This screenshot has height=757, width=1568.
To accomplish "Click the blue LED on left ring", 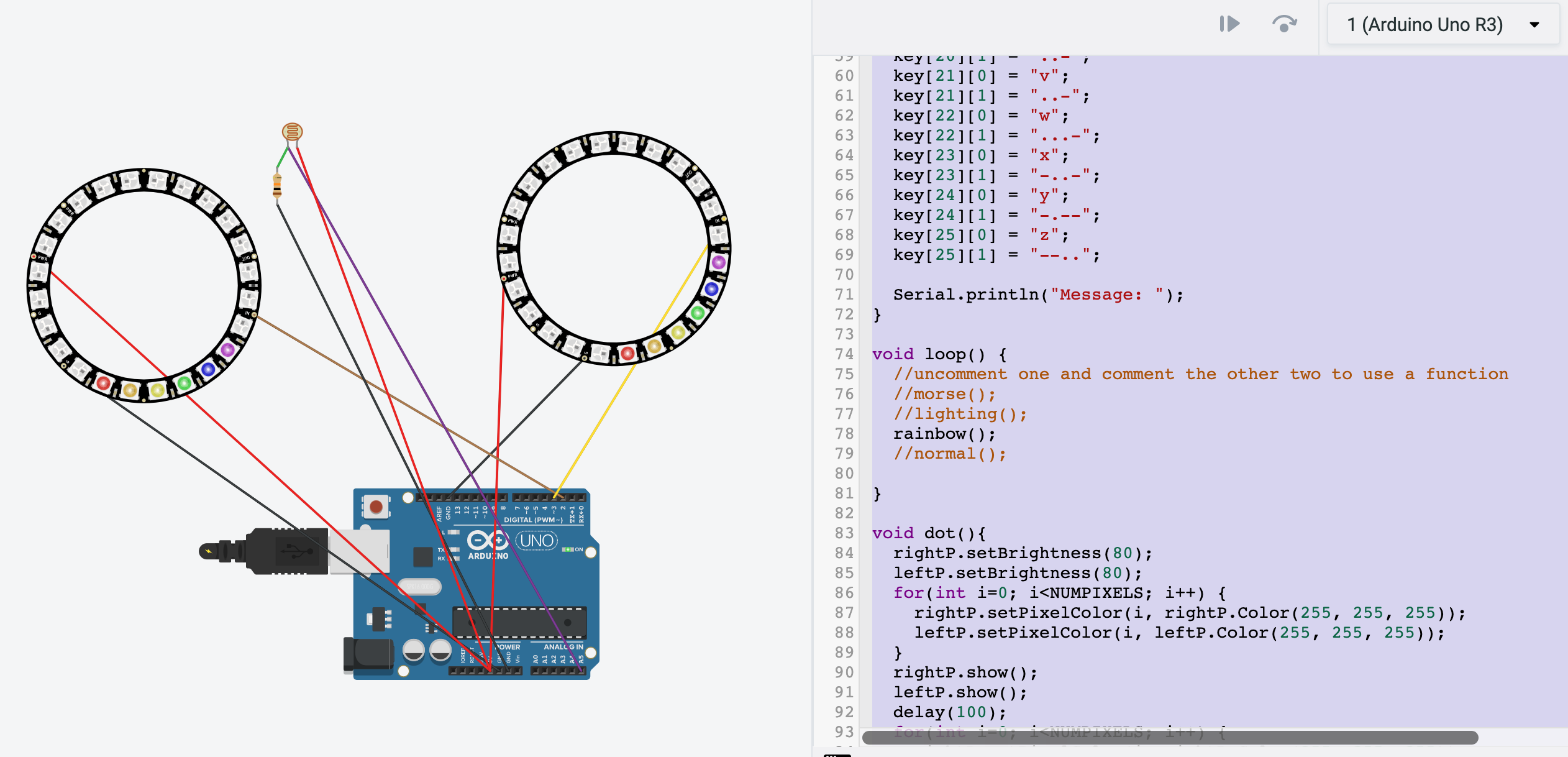I will click(x=208, y=369).
